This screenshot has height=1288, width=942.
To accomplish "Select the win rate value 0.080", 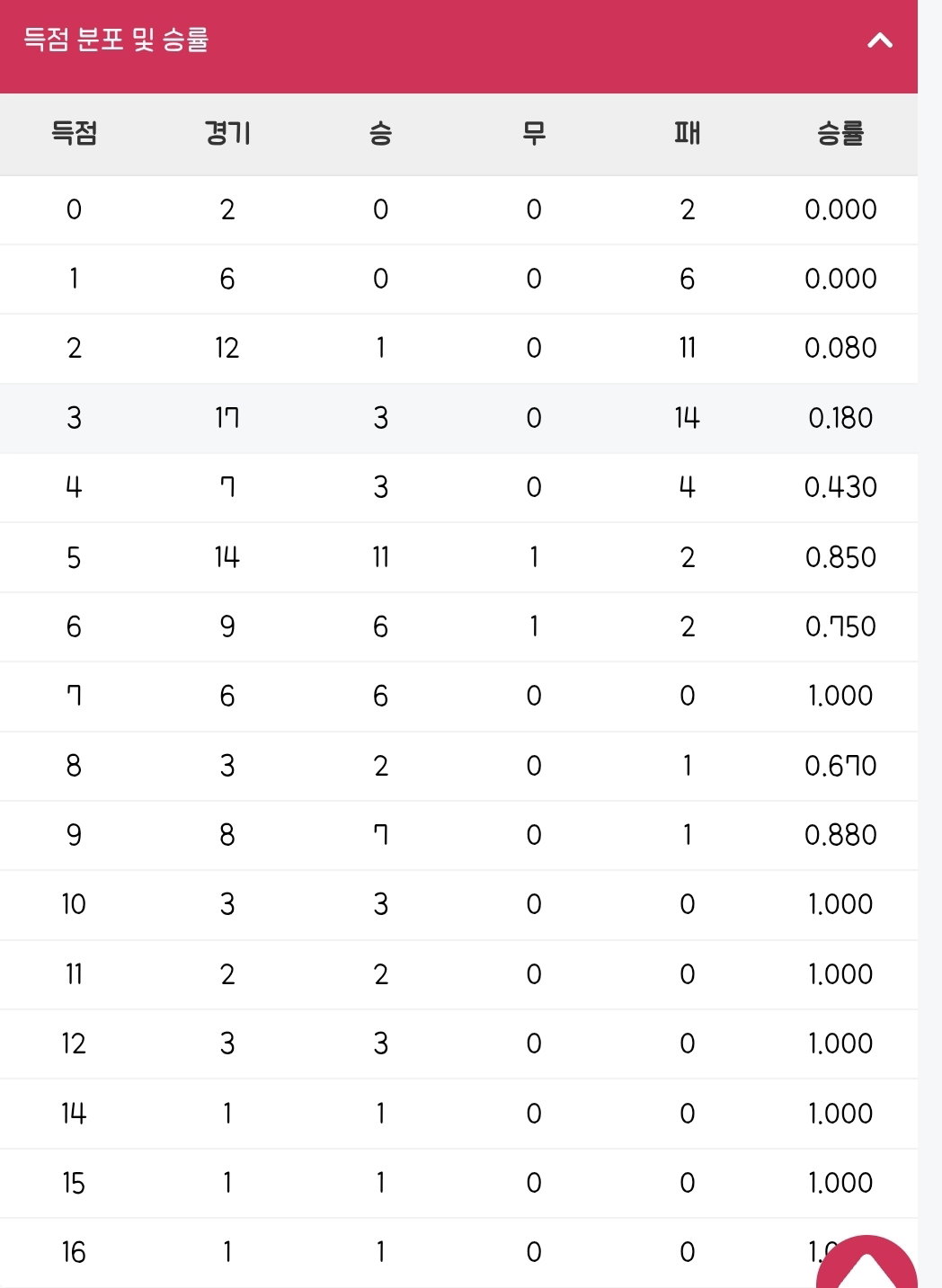I will click(x=840, y=348).
